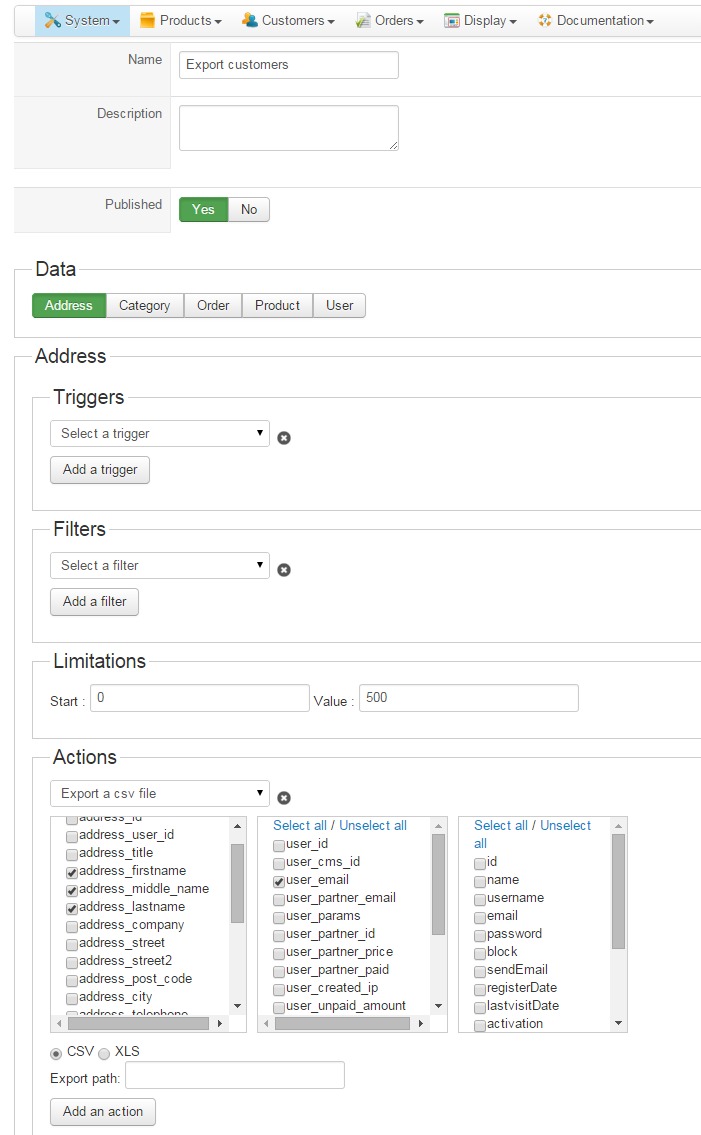
Task: Click the Add an action button
Action: click(103, 1112)
